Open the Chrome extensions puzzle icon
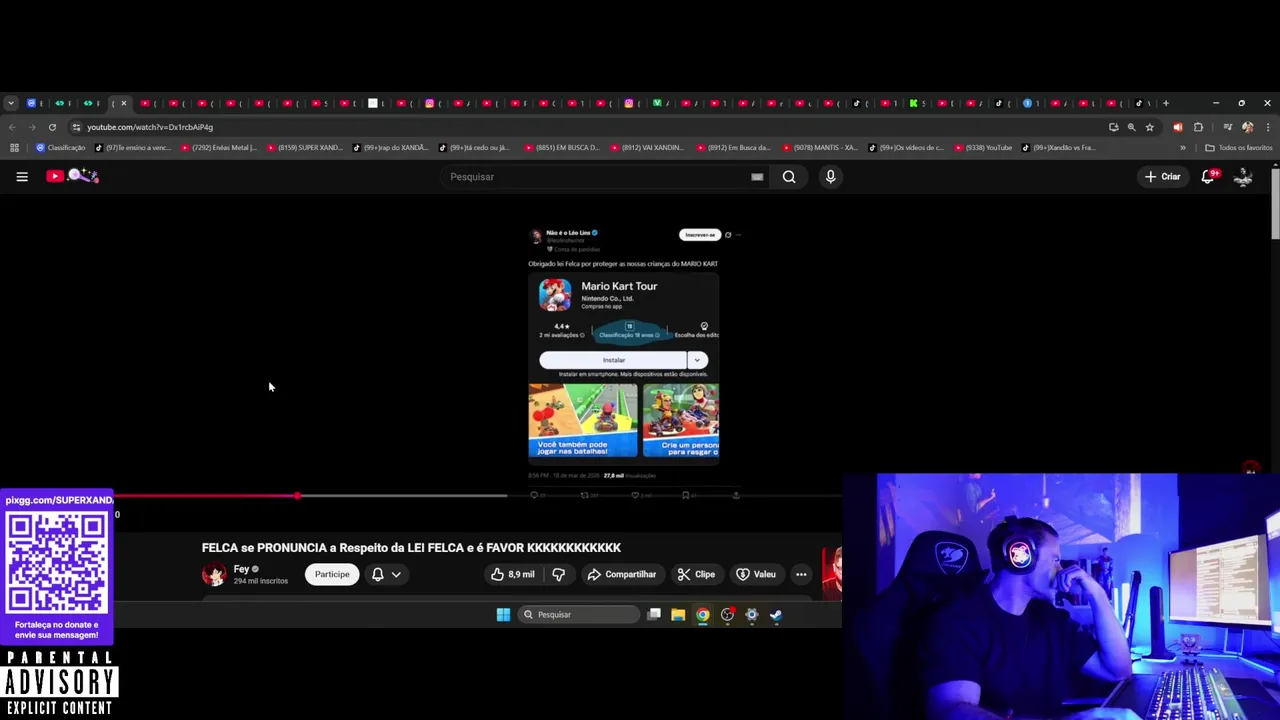 (1198, 127)
